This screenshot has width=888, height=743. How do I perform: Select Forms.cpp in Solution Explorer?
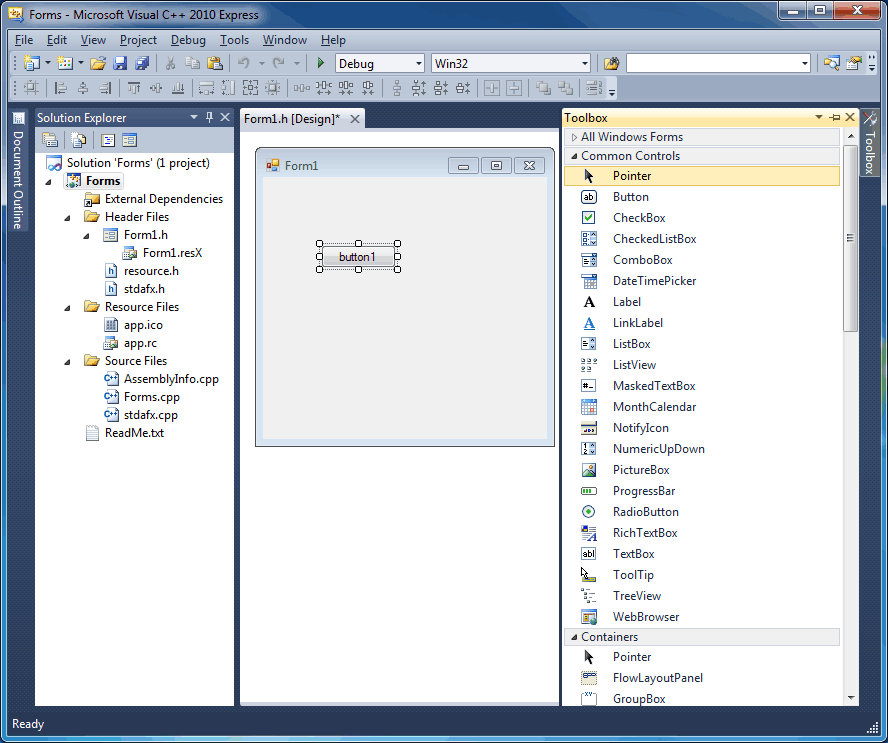152,397
